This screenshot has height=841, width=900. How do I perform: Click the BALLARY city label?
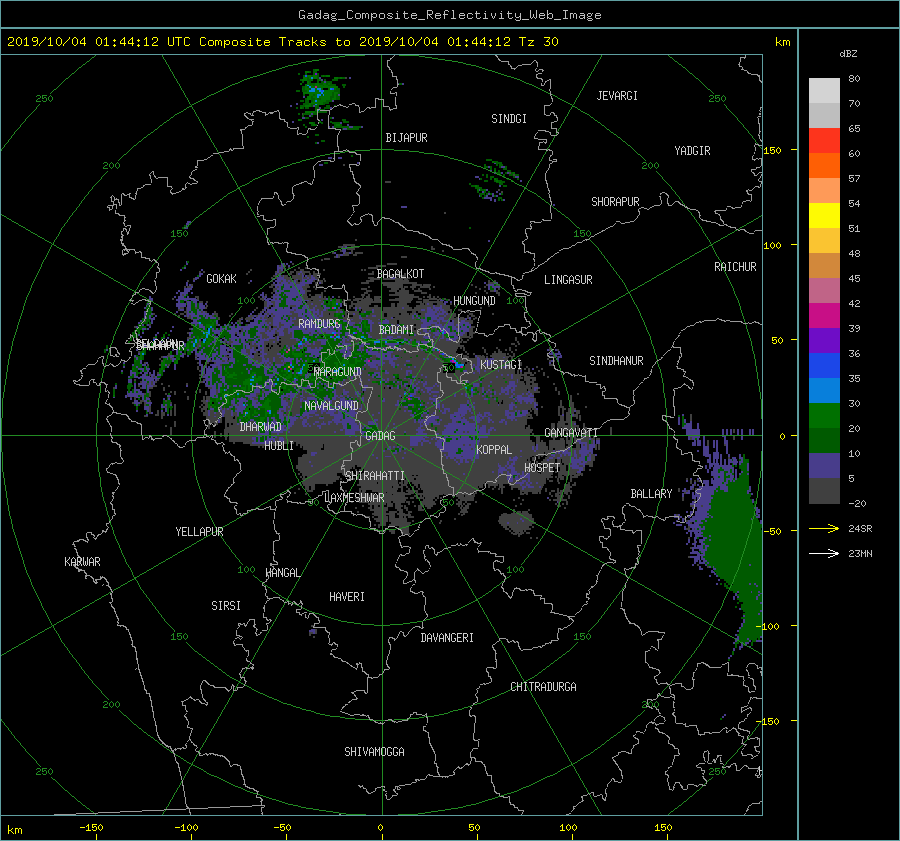tap(651, 494)
